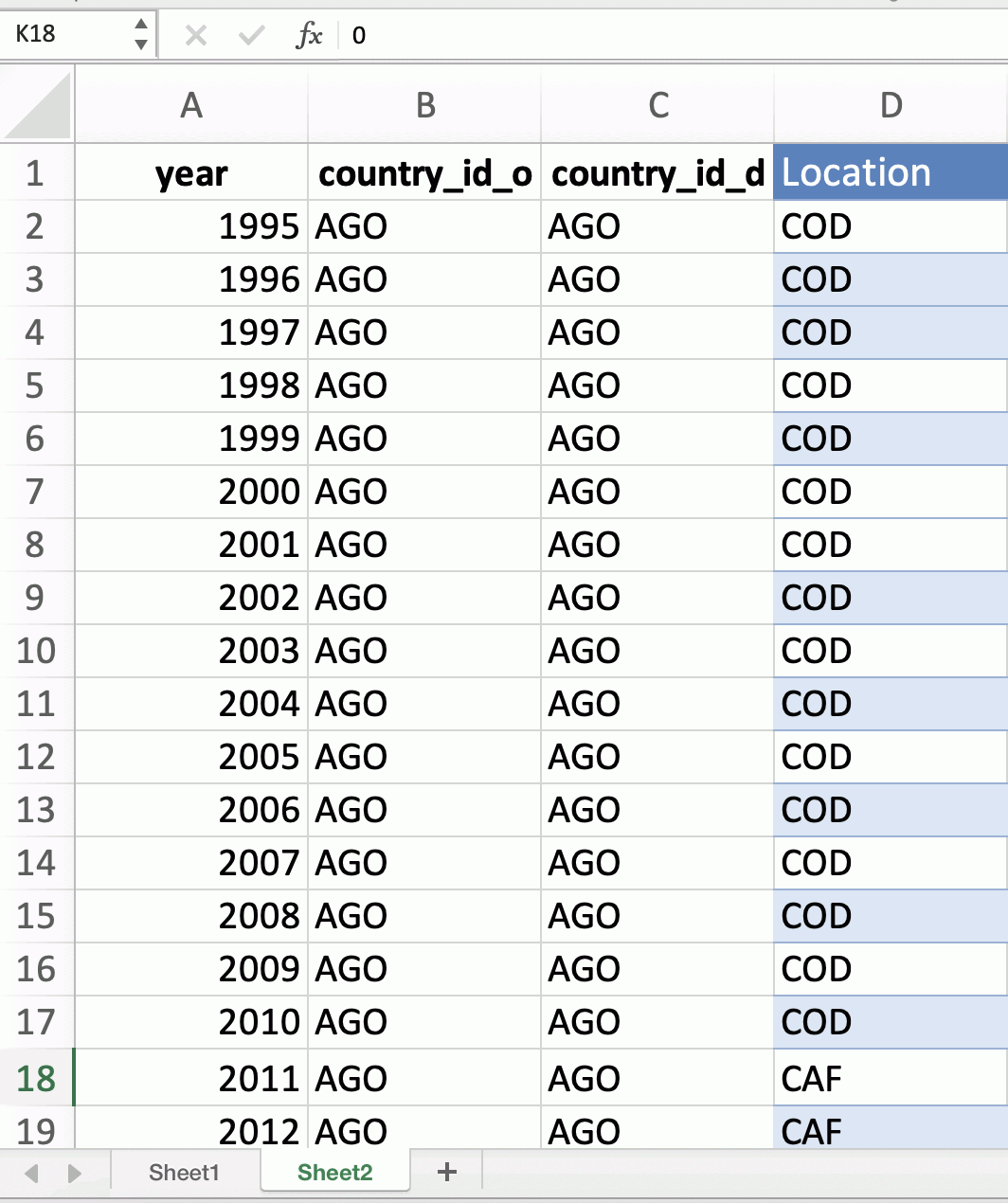Select the Sheet2 tab

[x=334, y=1173]
